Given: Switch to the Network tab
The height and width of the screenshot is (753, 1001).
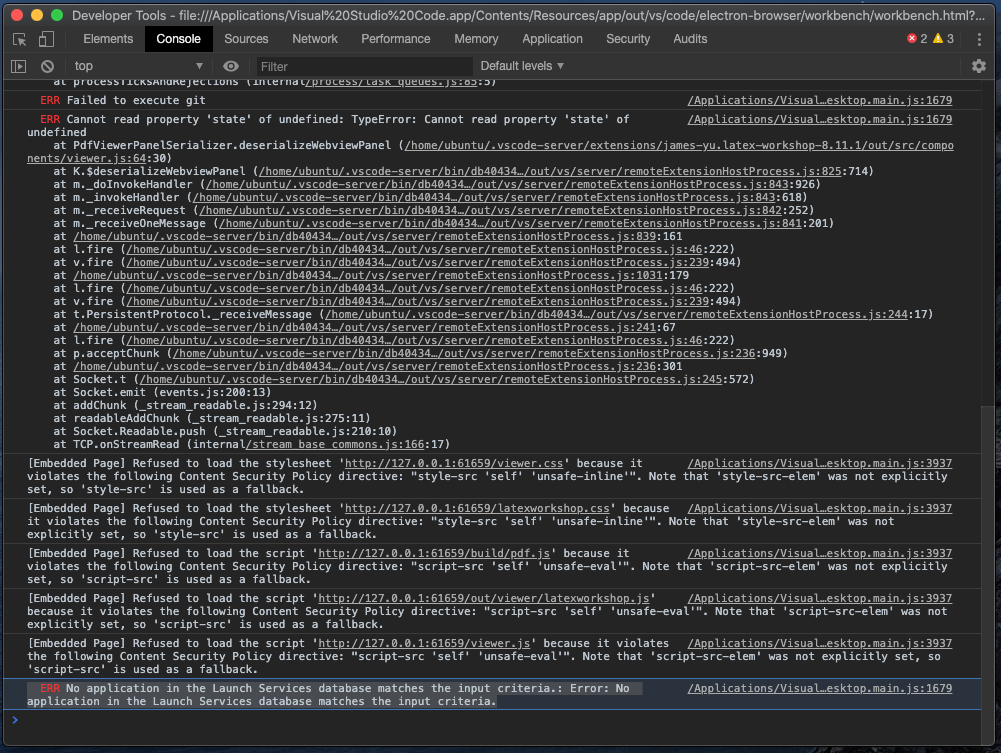Looking at the screenshot, I should tap(315, 39).
